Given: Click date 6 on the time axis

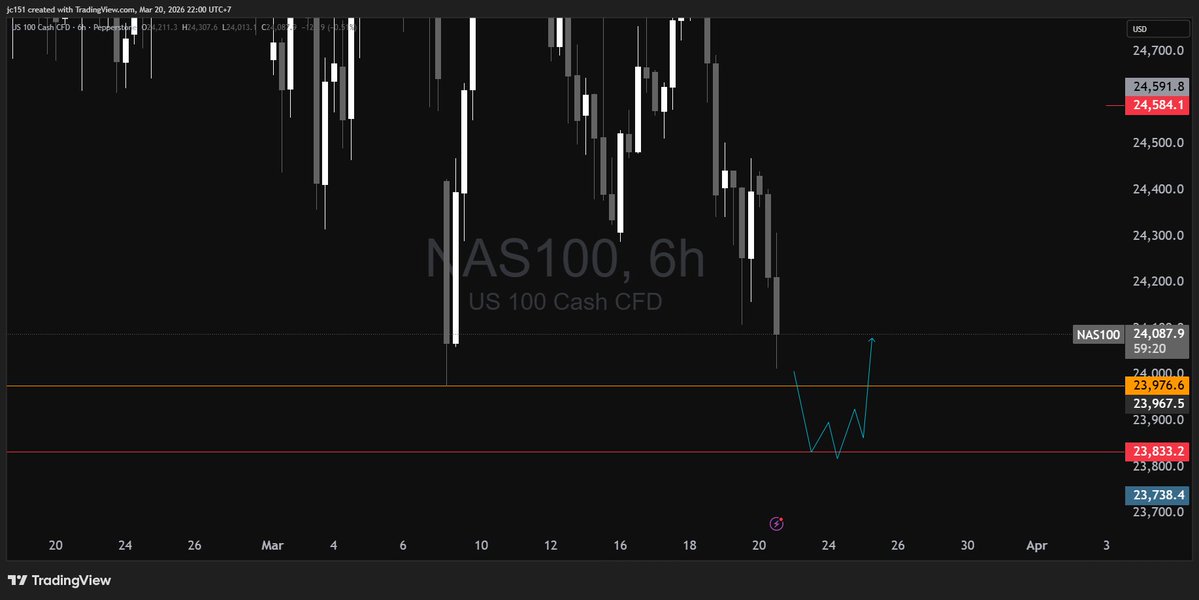Looking at the screenshot, I should [403, 546].
